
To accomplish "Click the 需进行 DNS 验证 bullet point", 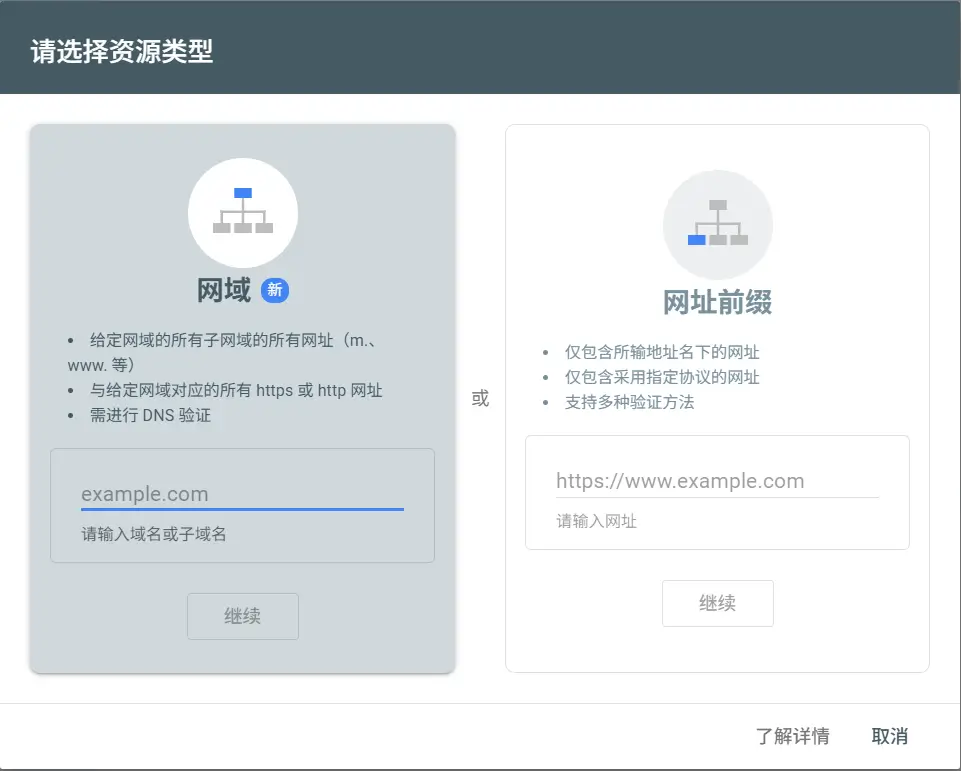I will tap(150, 415).
